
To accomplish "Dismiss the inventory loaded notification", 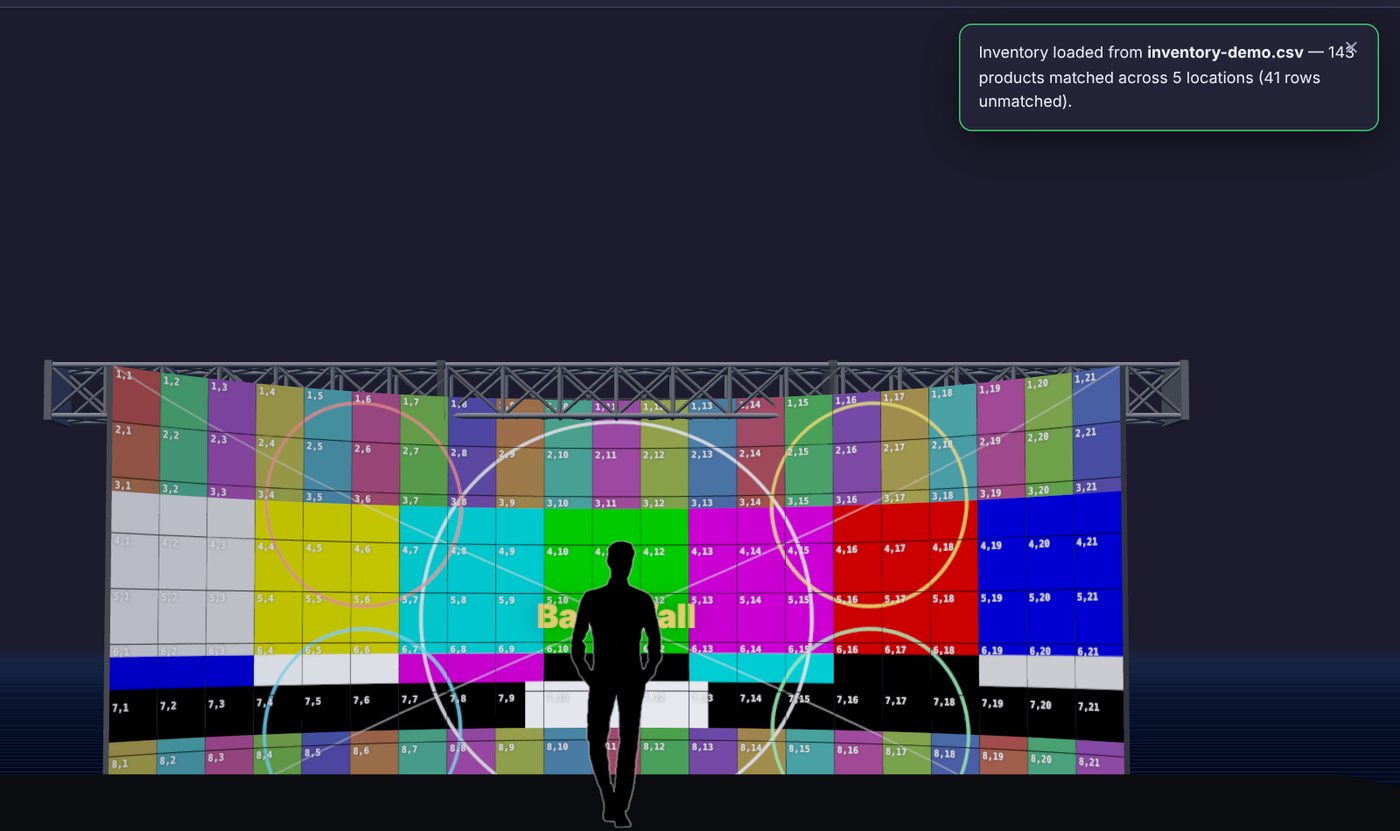I will pyautogui.click(x=1351, y=47).
